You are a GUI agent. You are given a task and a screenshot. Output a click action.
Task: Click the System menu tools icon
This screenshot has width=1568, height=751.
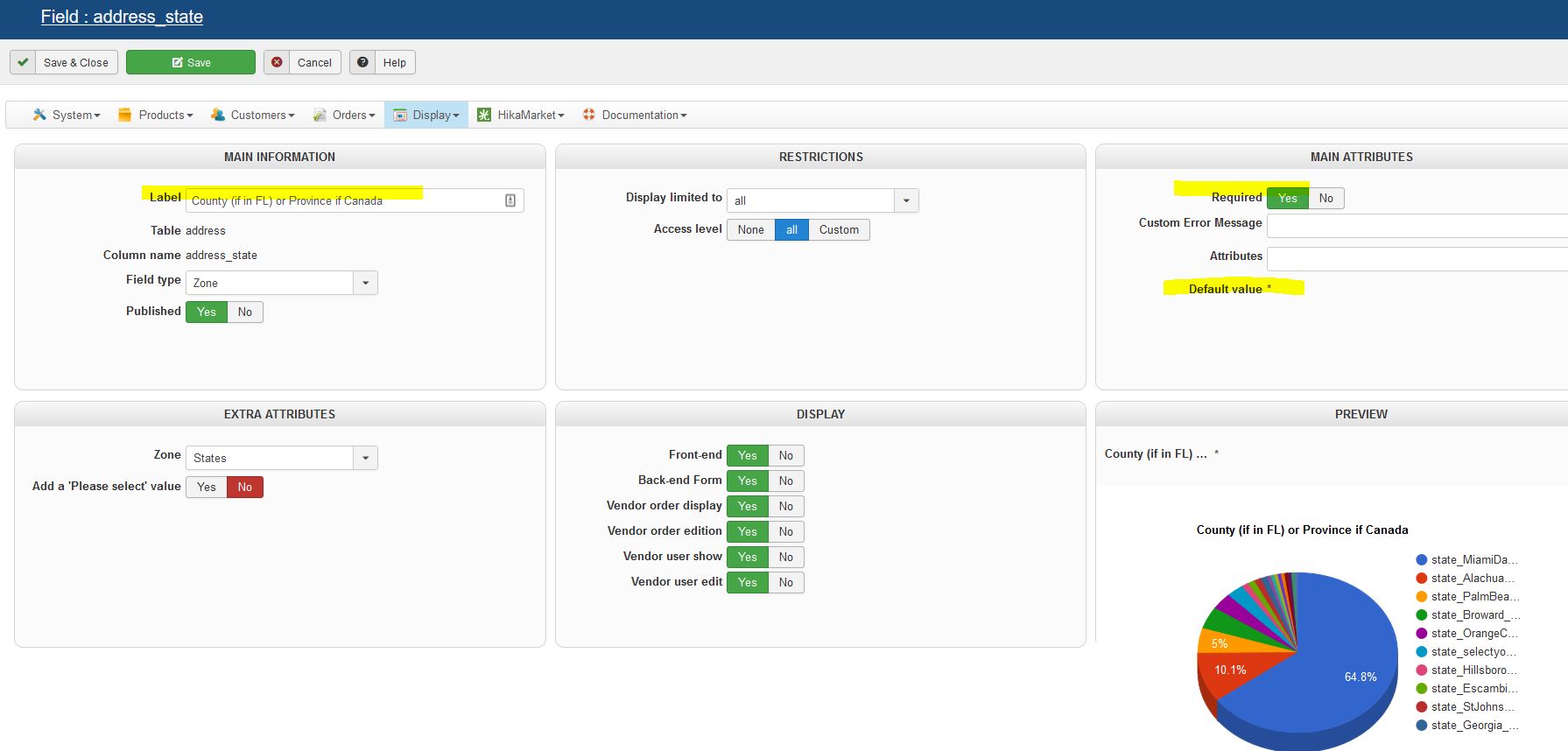pyautogui.click(x=39, y=115)
